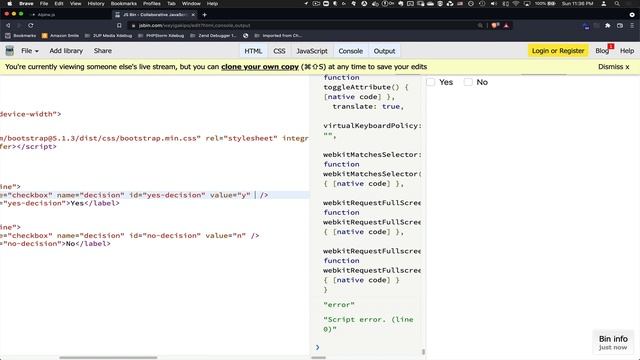Open the Window menu
Image resolution: width=640 pixels, height=360 pixels.
click(191, 4)
